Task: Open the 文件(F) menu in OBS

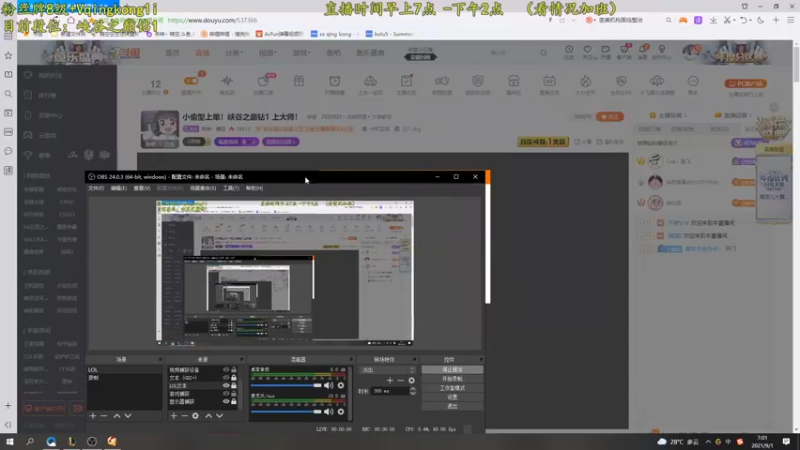Action: tap(96, 188)
